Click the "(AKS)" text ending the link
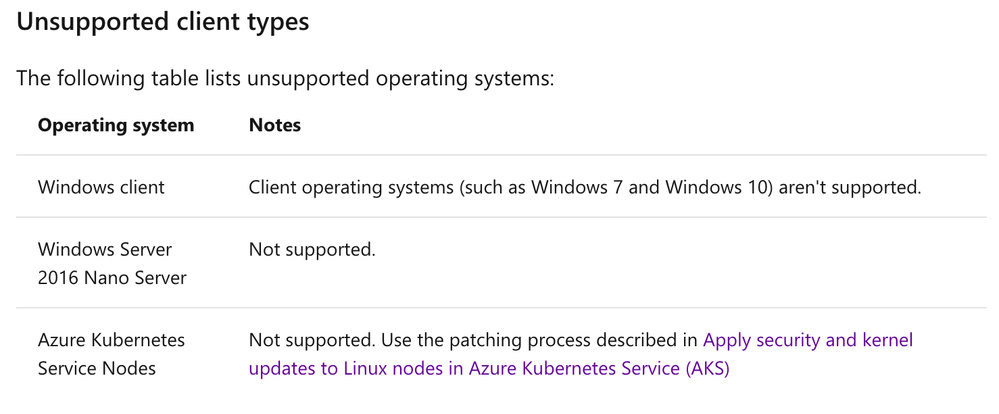Image resolution: width=999 pixels, height=414 pixels. click(x=708, y=368)
